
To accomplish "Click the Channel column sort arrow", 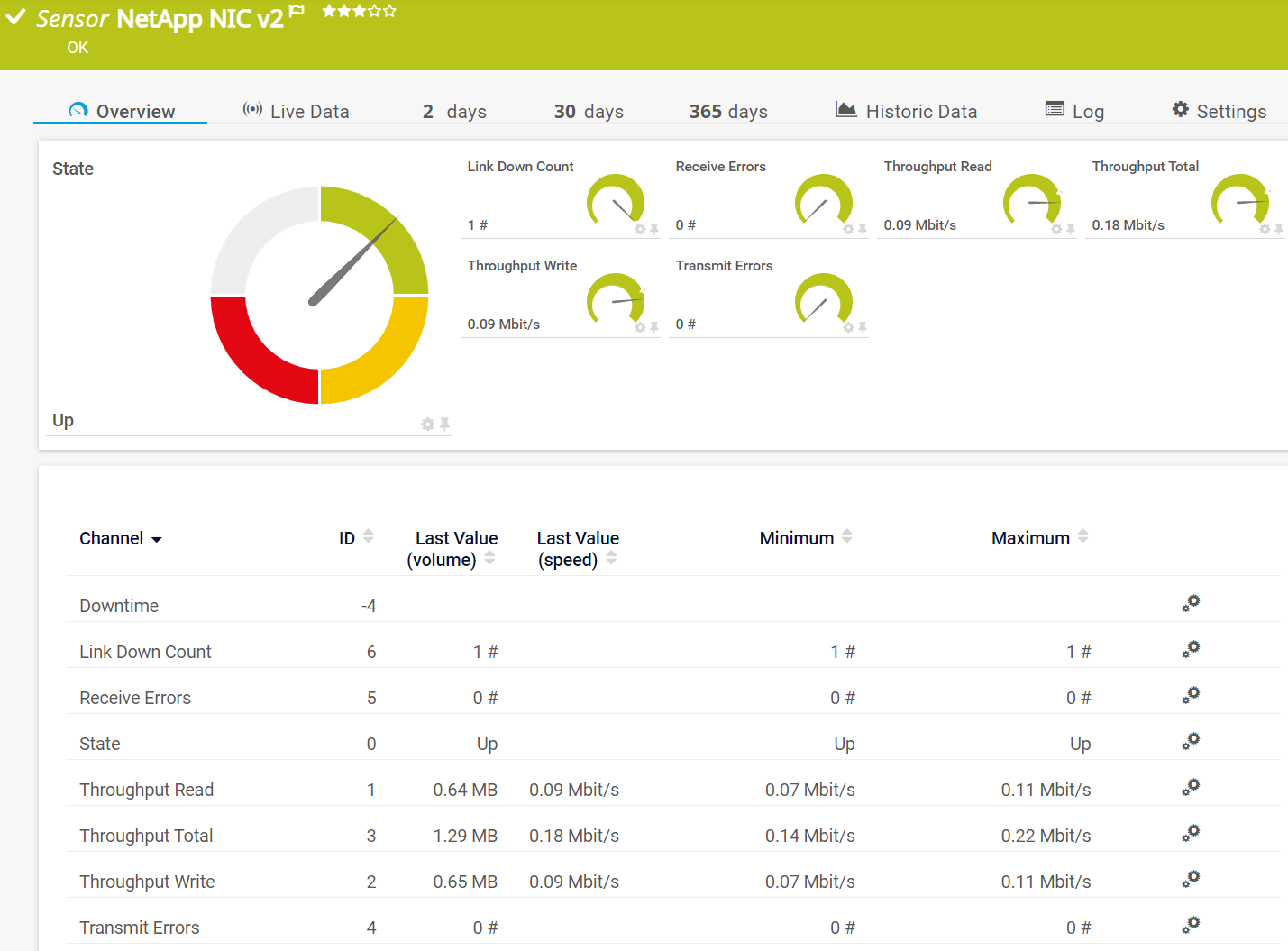I will 157,540.
